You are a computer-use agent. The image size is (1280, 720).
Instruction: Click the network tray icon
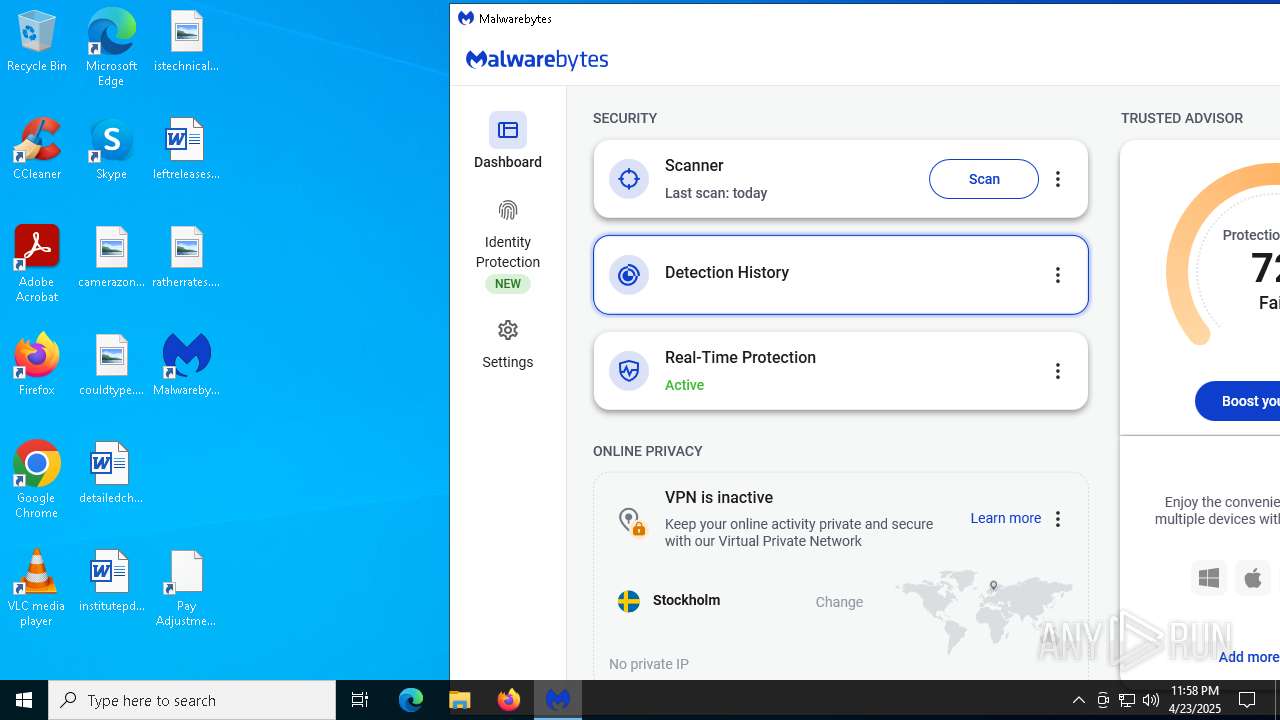1127,700
